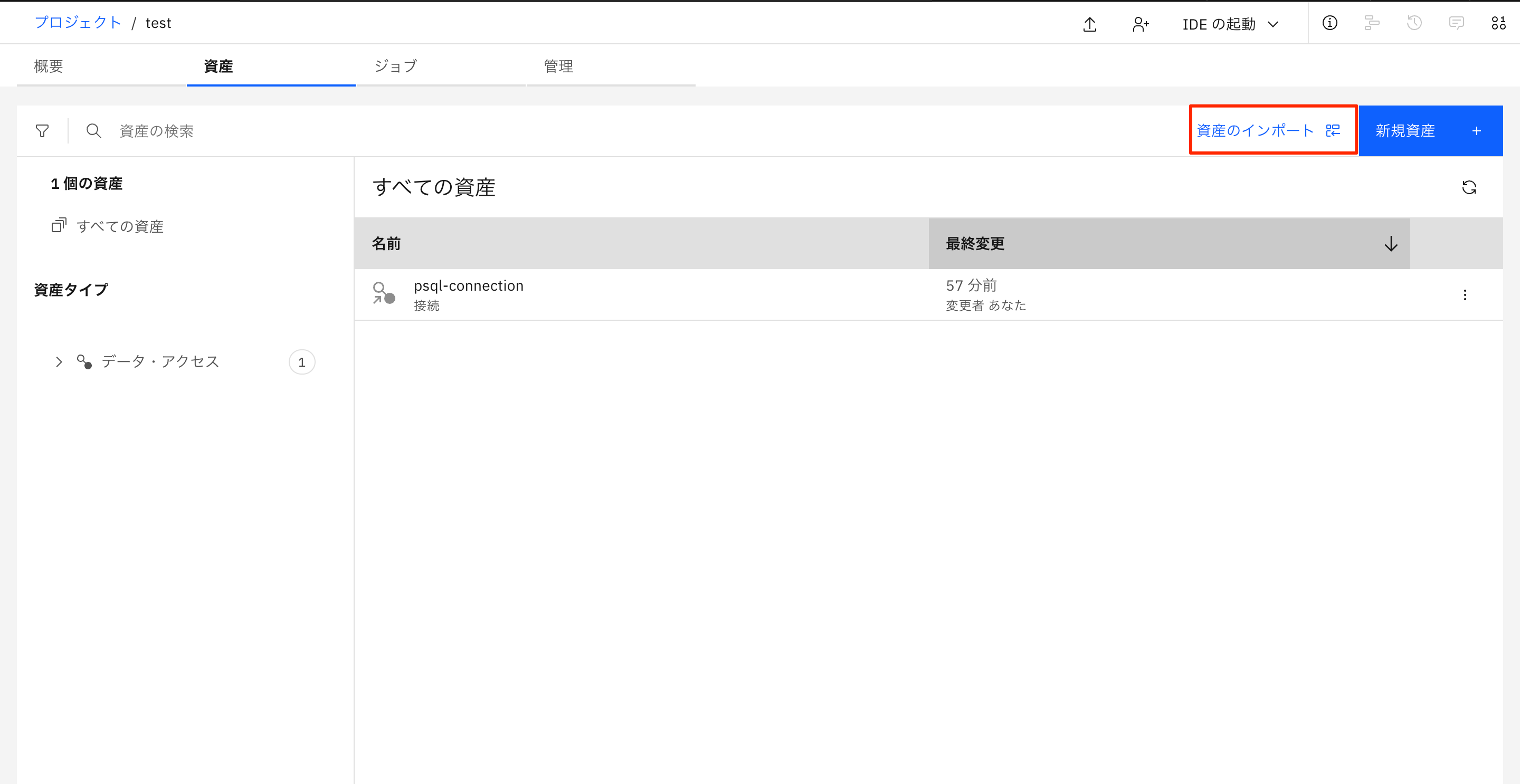Open the kebab menu for psql-connection
The height and width of the screenshot is (784, 1520).
[1465, 294]
